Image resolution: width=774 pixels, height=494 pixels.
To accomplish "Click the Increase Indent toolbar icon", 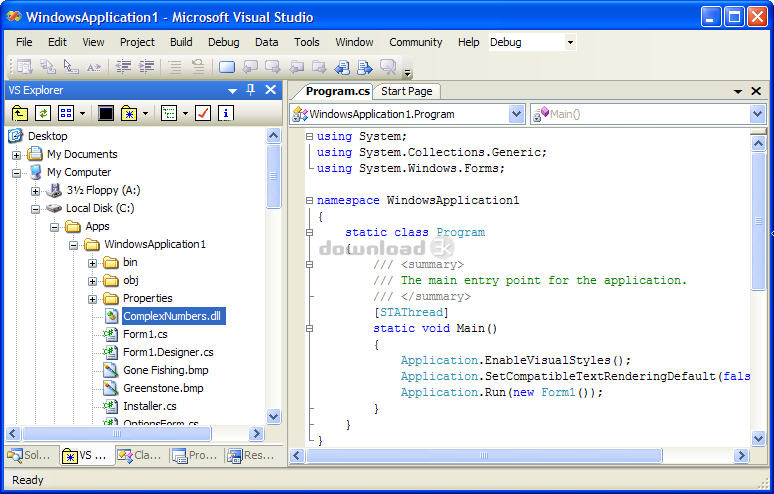I will (x=147, y=67).
